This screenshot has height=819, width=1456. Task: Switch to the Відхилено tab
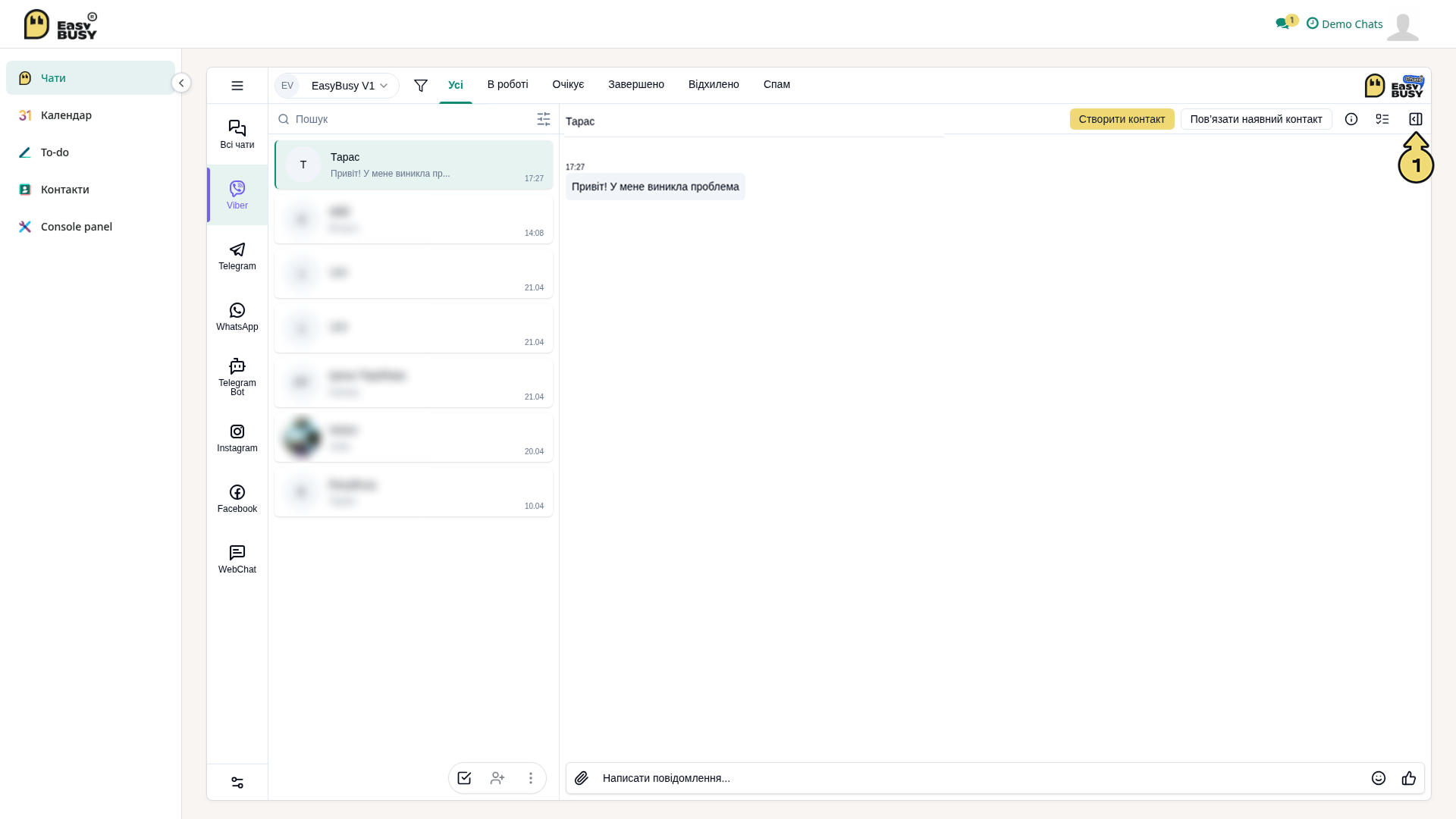(714, 84)
